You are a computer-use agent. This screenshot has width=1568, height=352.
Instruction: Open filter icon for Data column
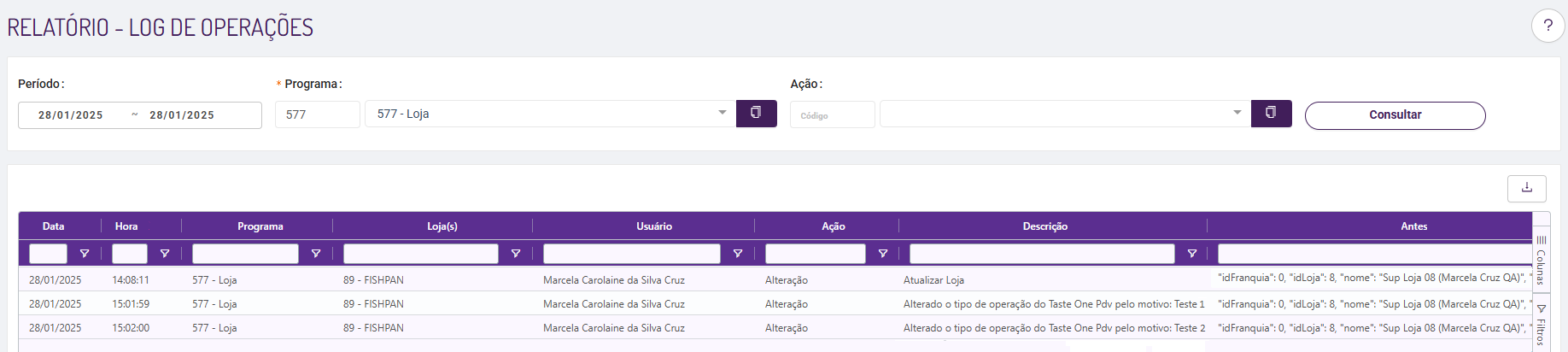coord(85,254)
